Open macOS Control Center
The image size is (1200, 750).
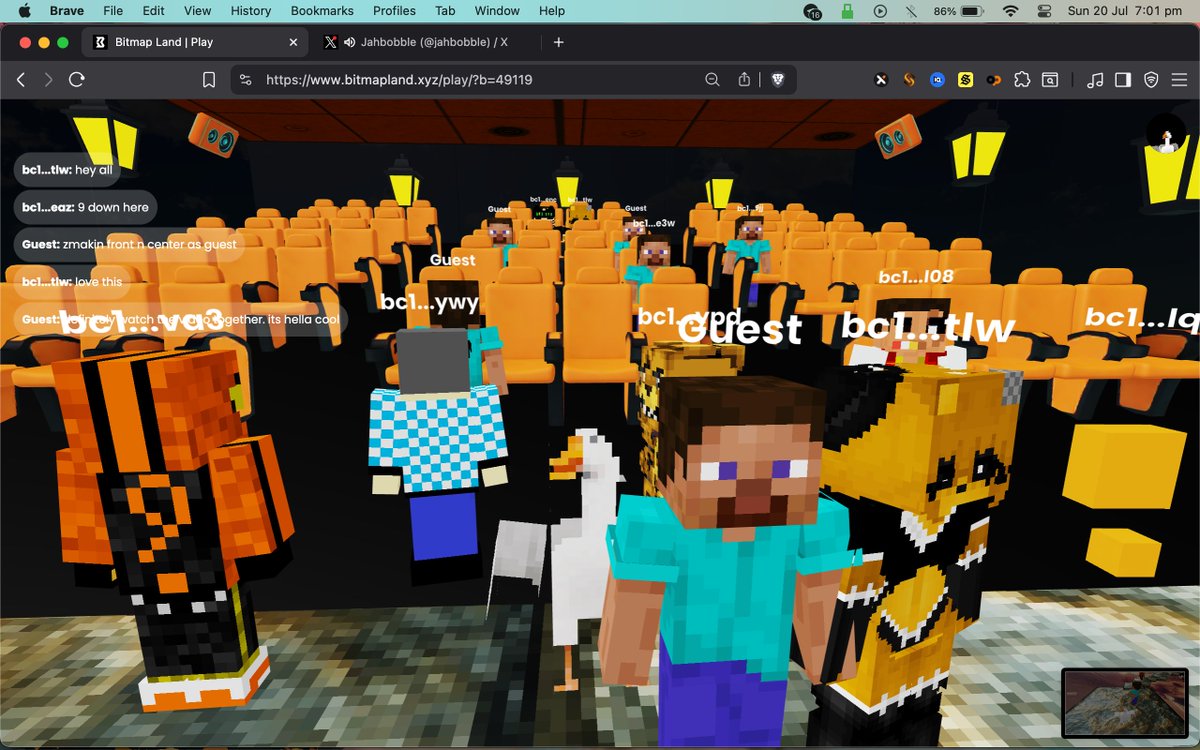tap(1044, 11)
